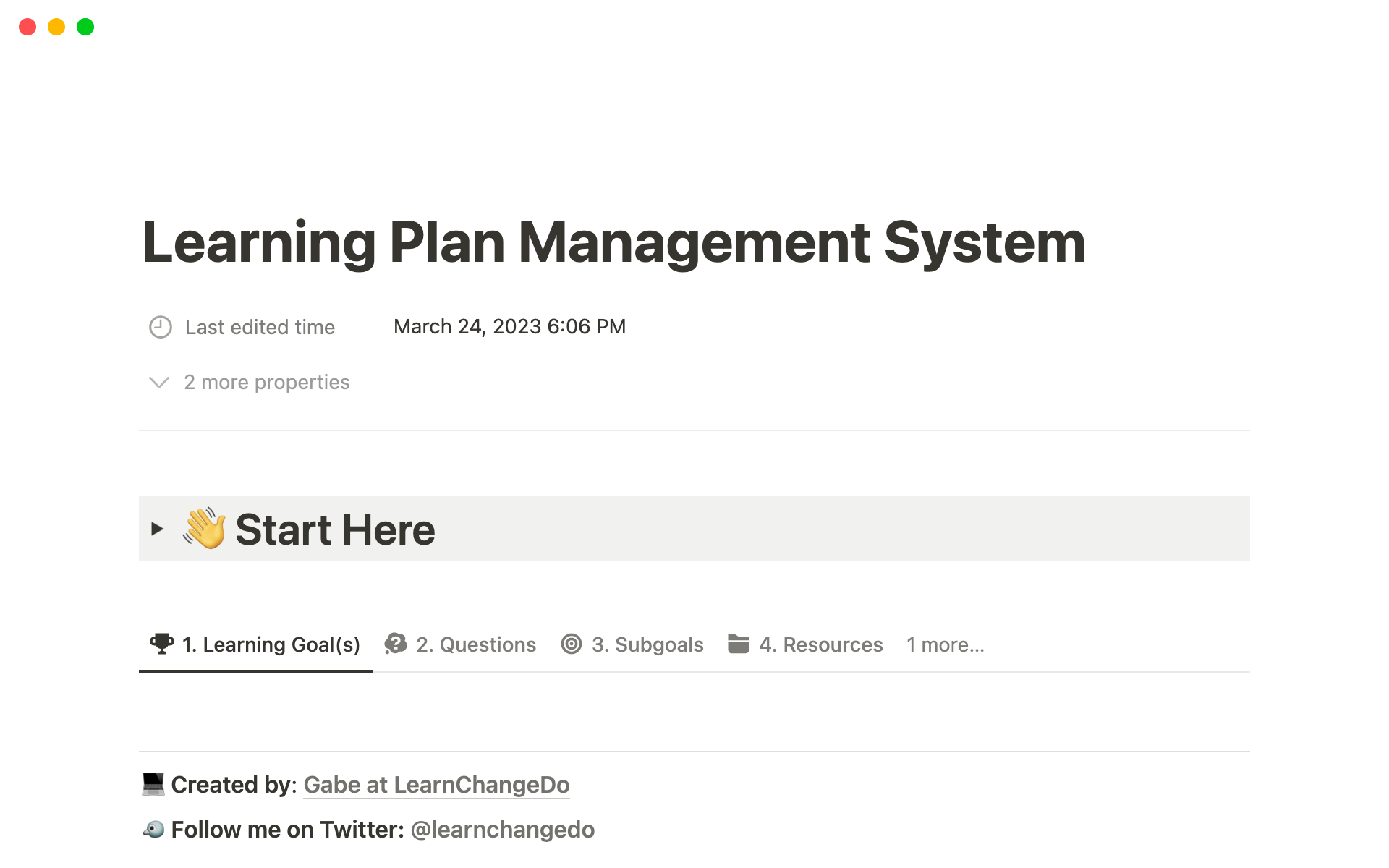Click the bird emoji beside Follow me
Screen dimensions: 1389x868
coord(153,829)
